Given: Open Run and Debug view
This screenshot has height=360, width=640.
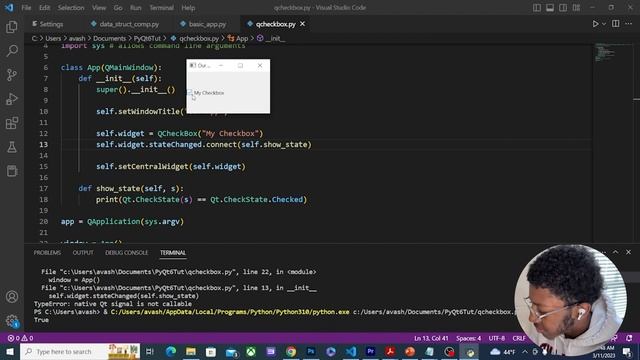Looking at the screenshot, I should click(x=12, y=99).
